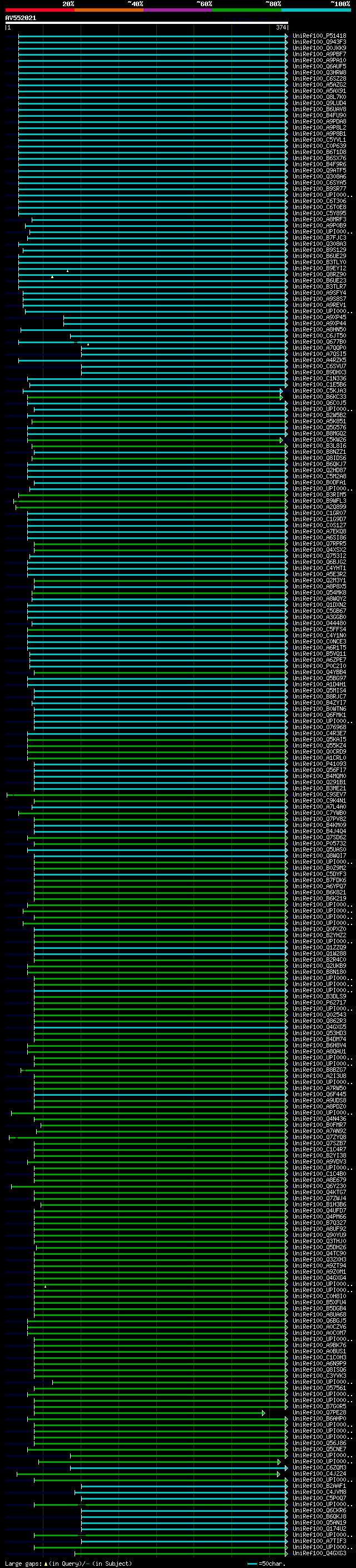Click hit label UniRef100_B3L816
Screen dimensions: 356x1568
(x=319, y=446)
